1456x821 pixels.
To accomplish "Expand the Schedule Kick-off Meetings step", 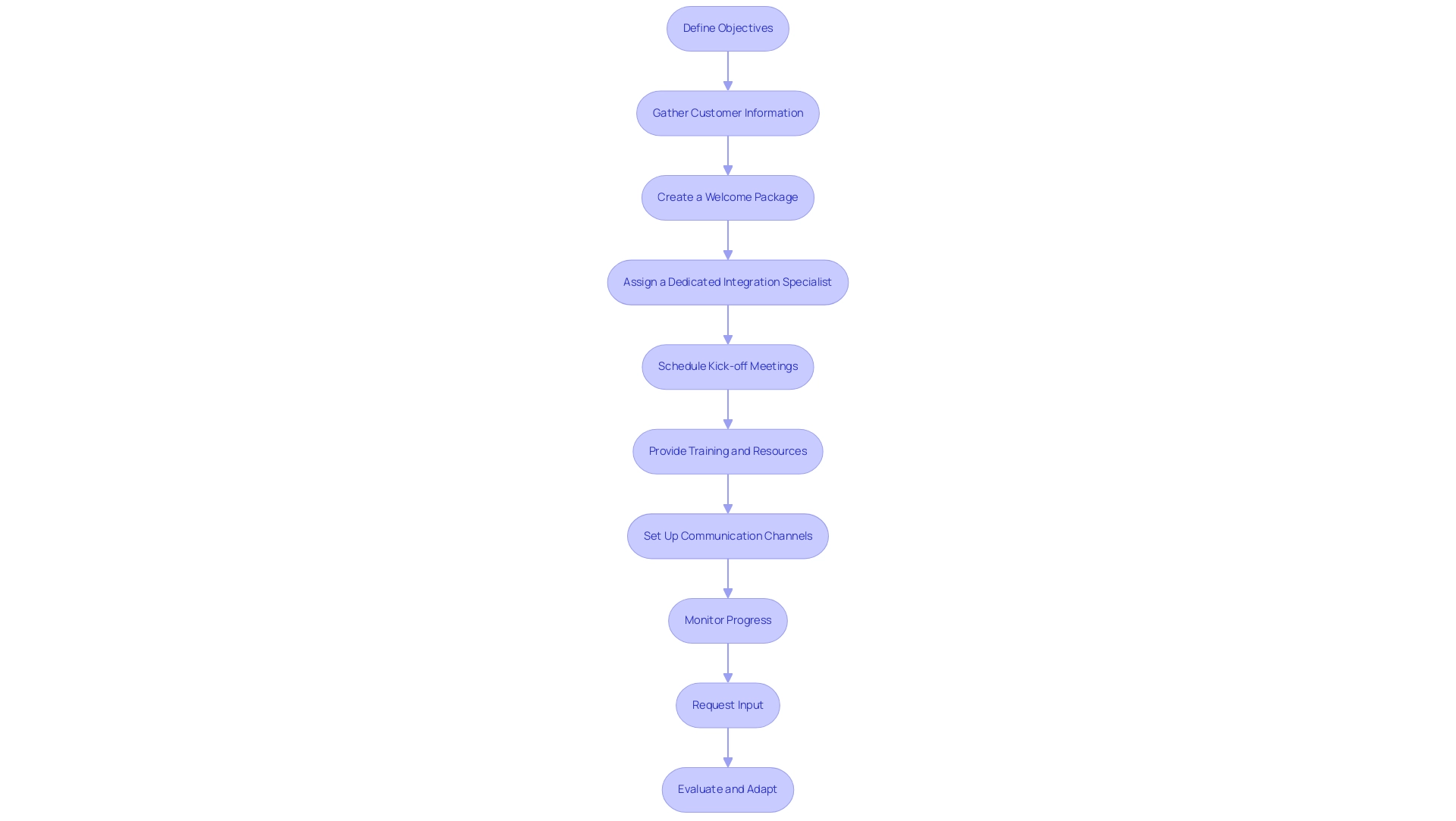I will (727, 366).
